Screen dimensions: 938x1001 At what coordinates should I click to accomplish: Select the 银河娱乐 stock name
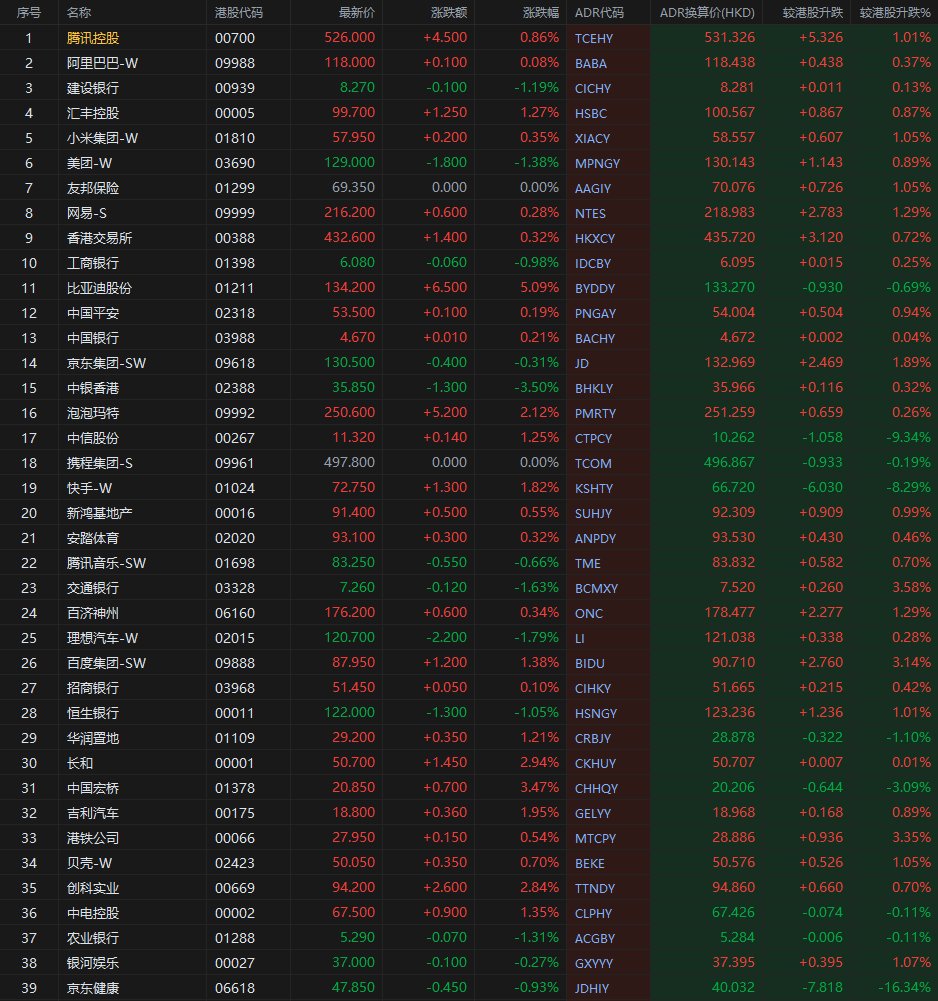[x=93, y=963]
